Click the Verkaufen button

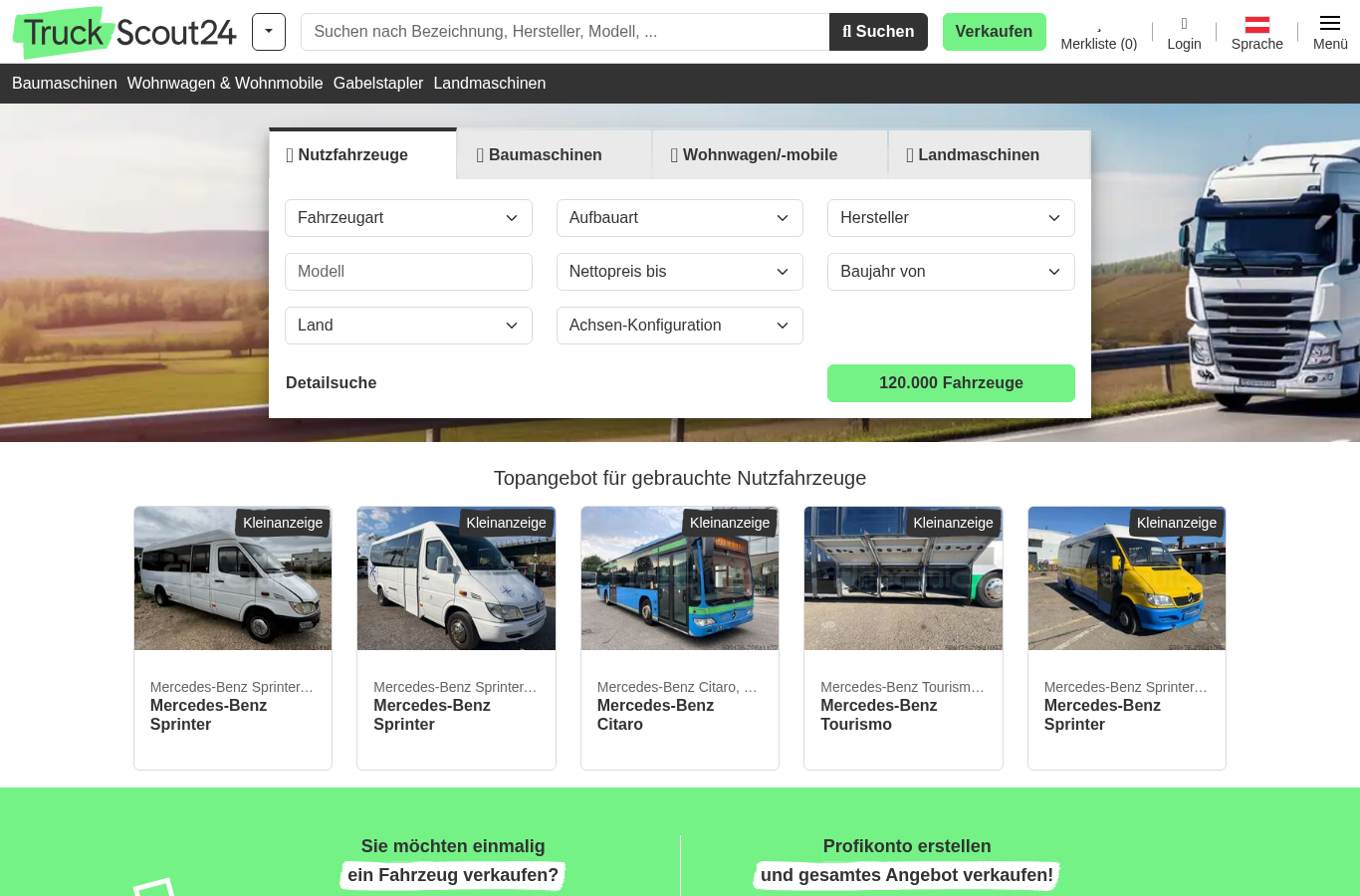(994, 32)
